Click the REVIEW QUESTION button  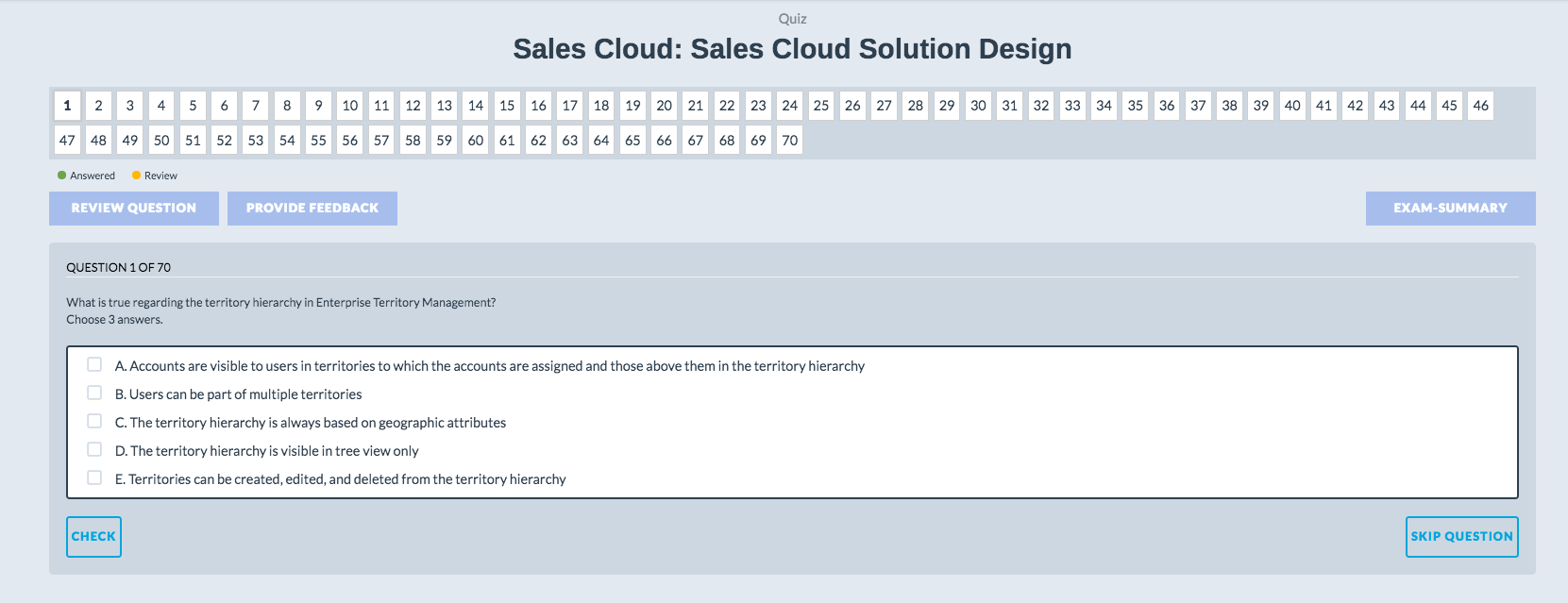point(134,209)
